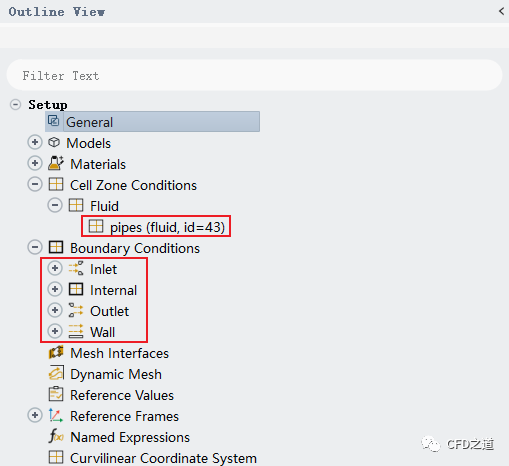This screenshot has width=509, height=466.
Task: Click the Reference Frames axes icon
Action: [55, 415]
